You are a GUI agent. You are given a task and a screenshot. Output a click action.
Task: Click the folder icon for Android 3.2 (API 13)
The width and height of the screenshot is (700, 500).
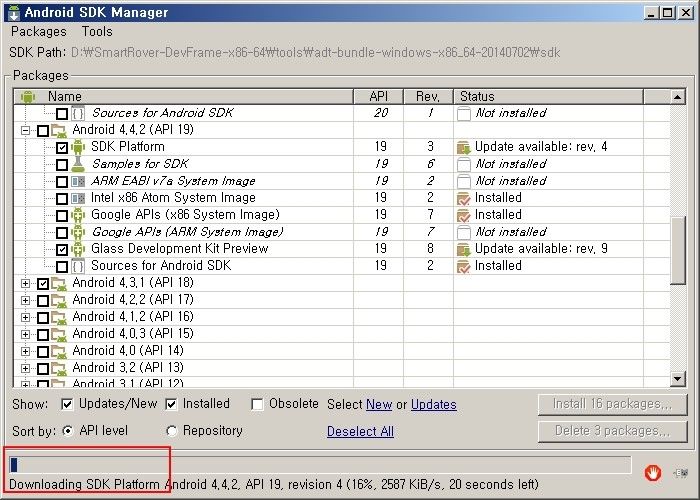(x=58, y=368)
